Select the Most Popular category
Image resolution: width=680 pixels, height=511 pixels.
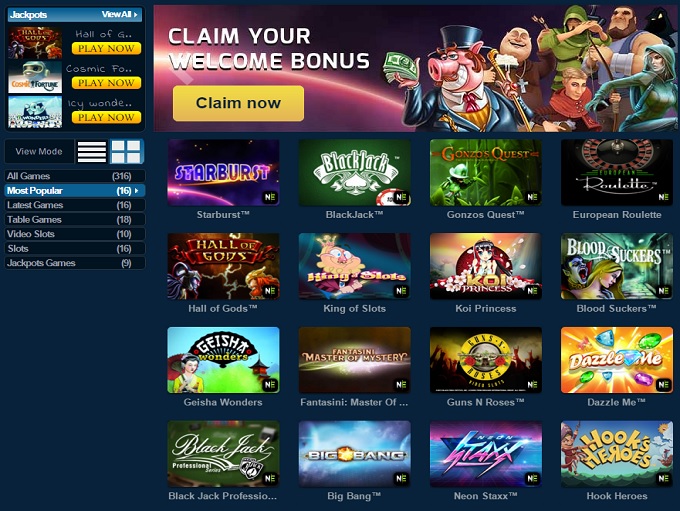[75, 191]
